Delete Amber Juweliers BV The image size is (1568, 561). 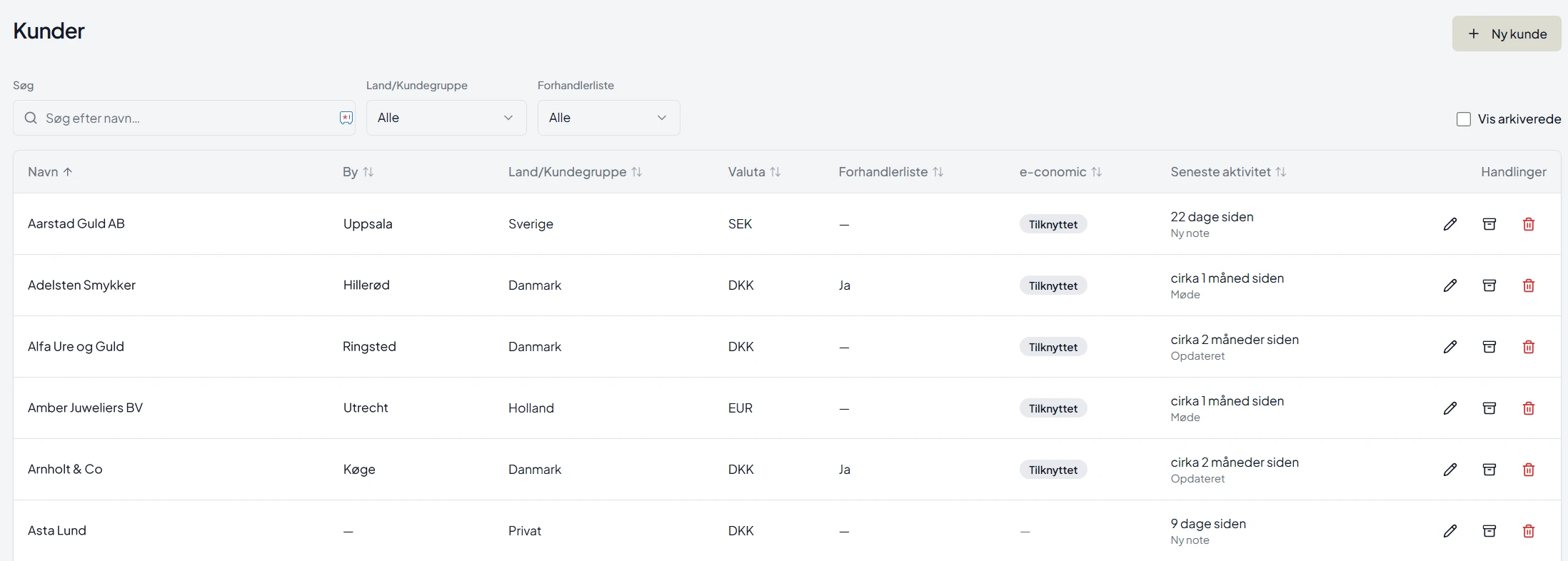[x=1529, y=408]
